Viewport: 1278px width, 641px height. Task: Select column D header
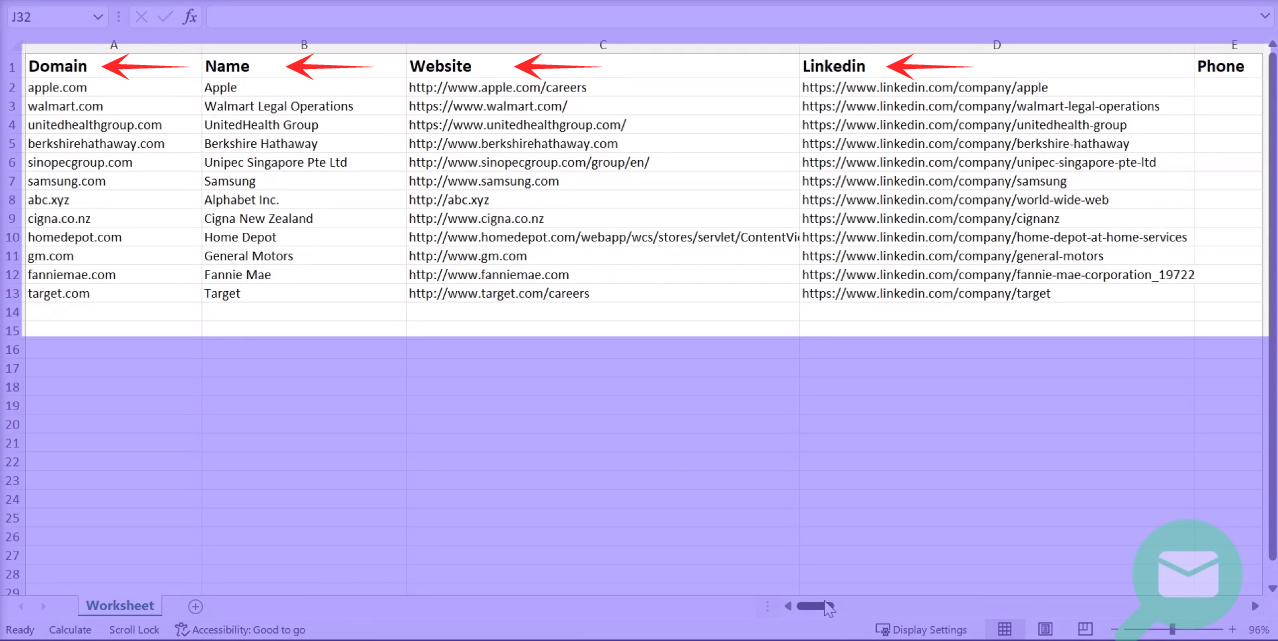pos(997,45)
